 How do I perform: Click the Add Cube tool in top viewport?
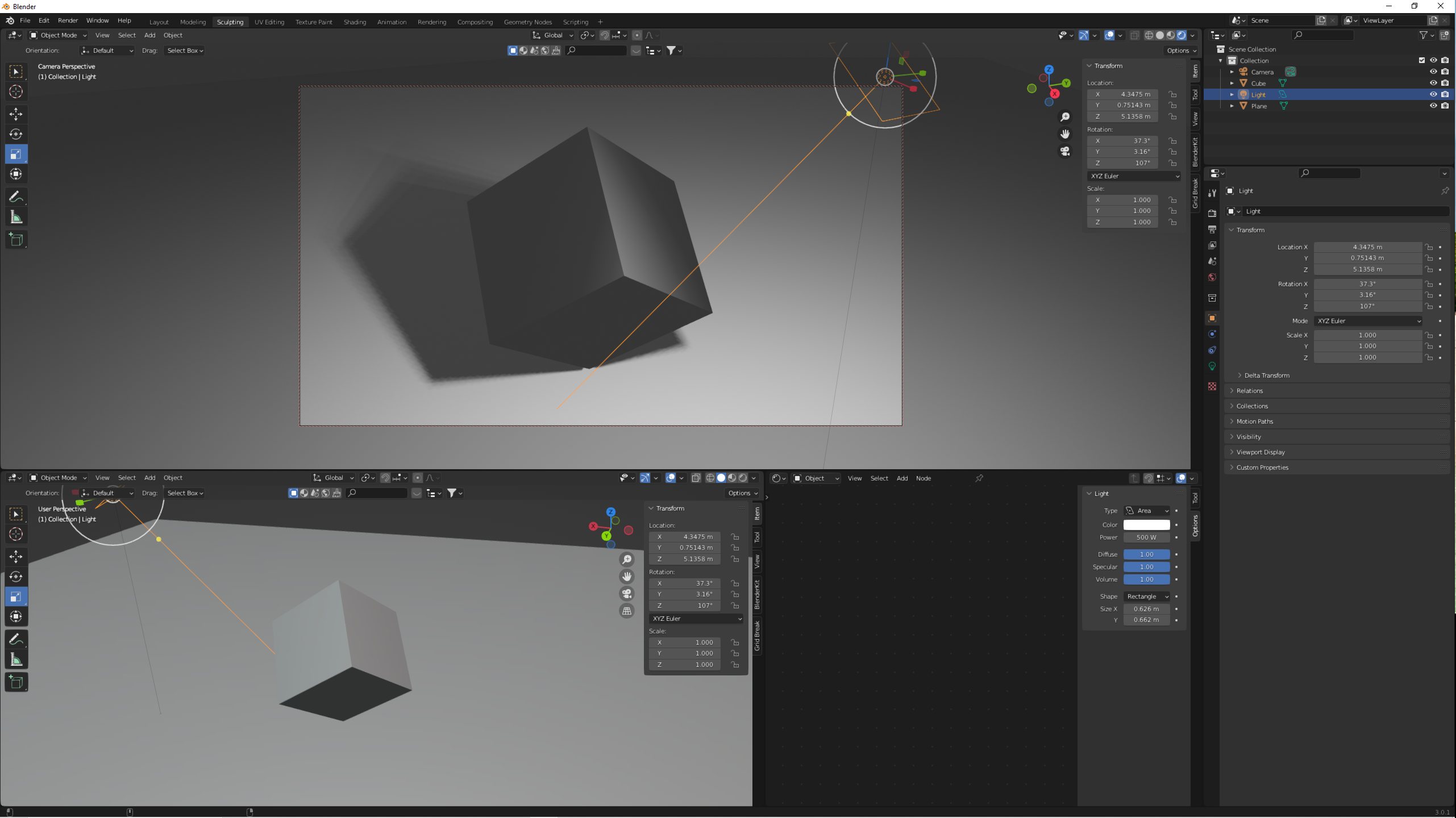tap(16, 240)
